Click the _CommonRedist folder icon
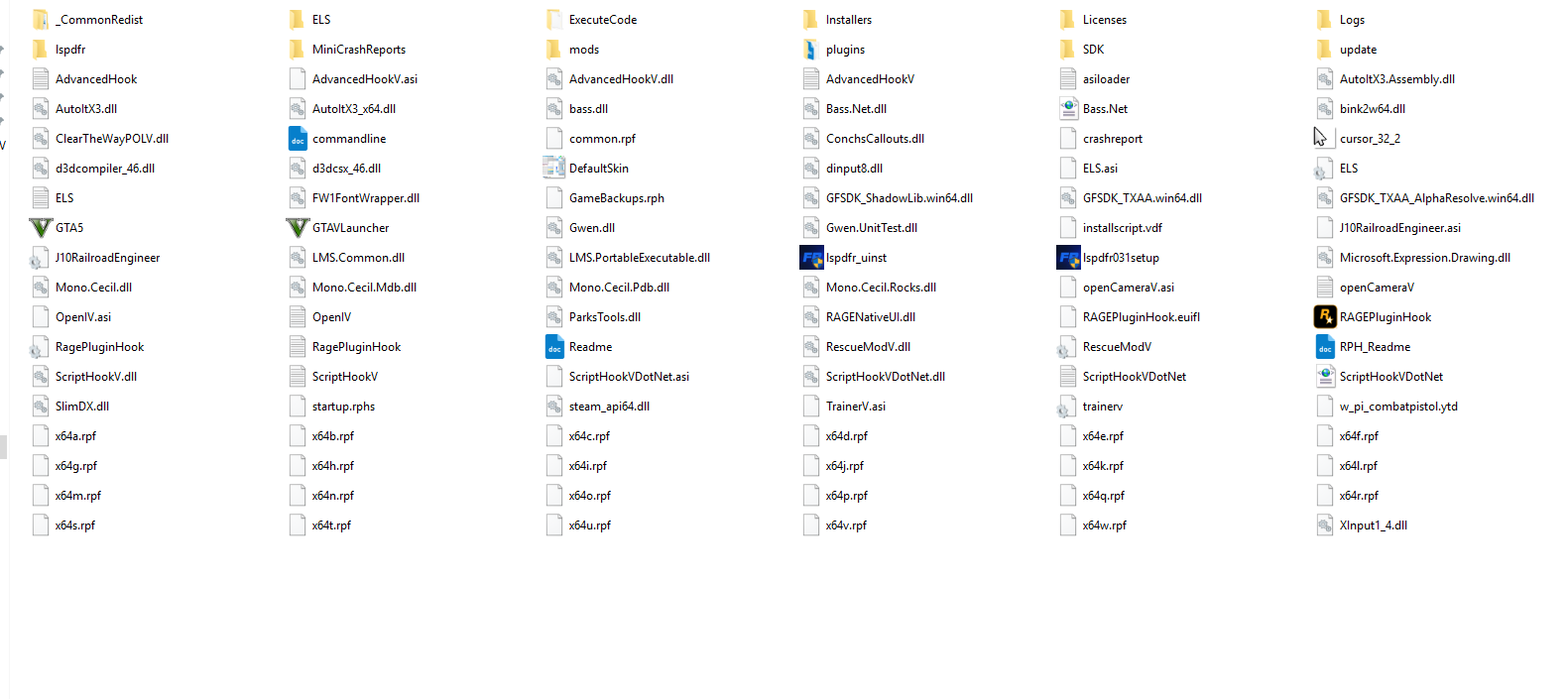1568x699 pixels. (x=41, y=20)
